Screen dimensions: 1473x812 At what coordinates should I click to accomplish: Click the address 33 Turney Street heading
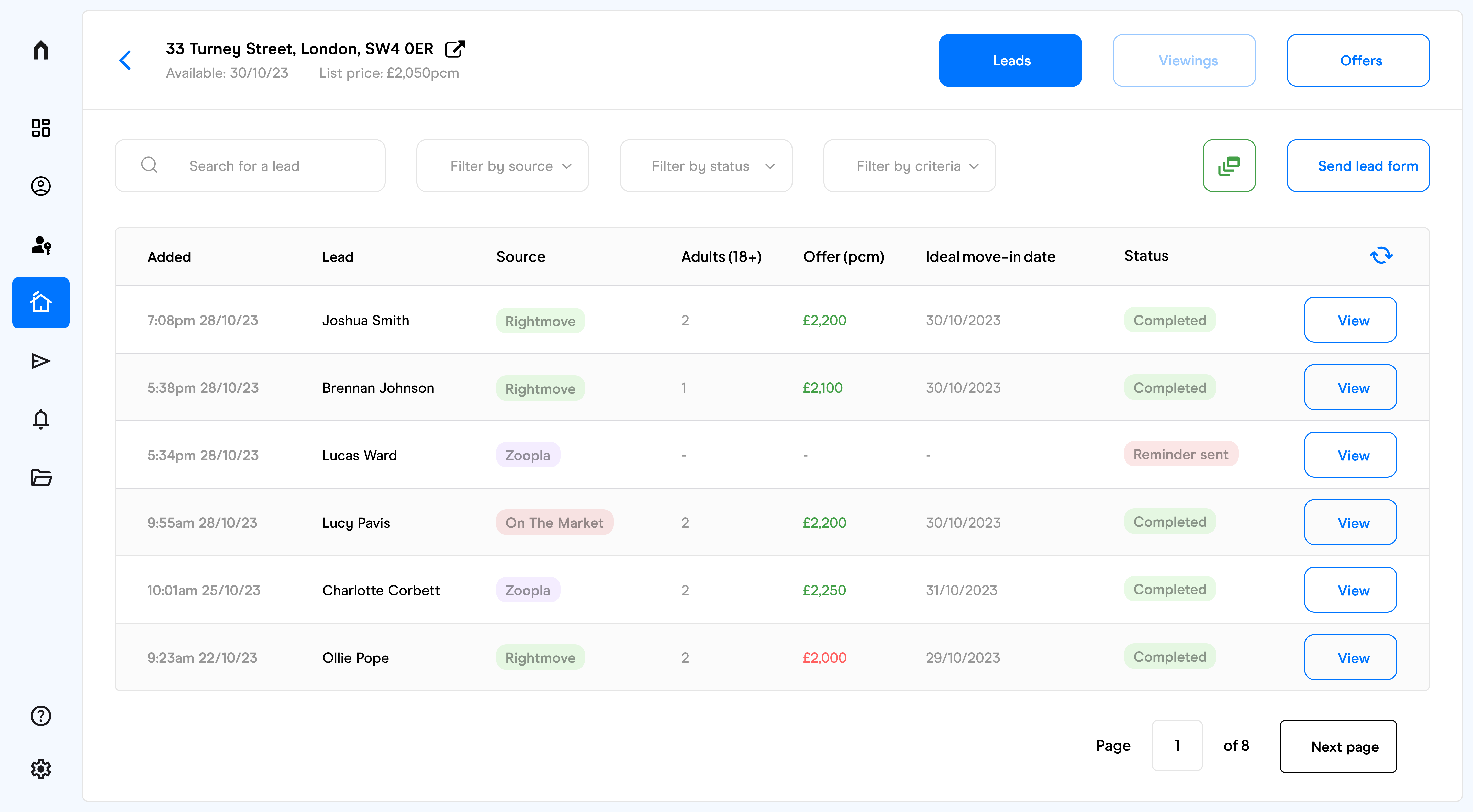coord(300,49)
